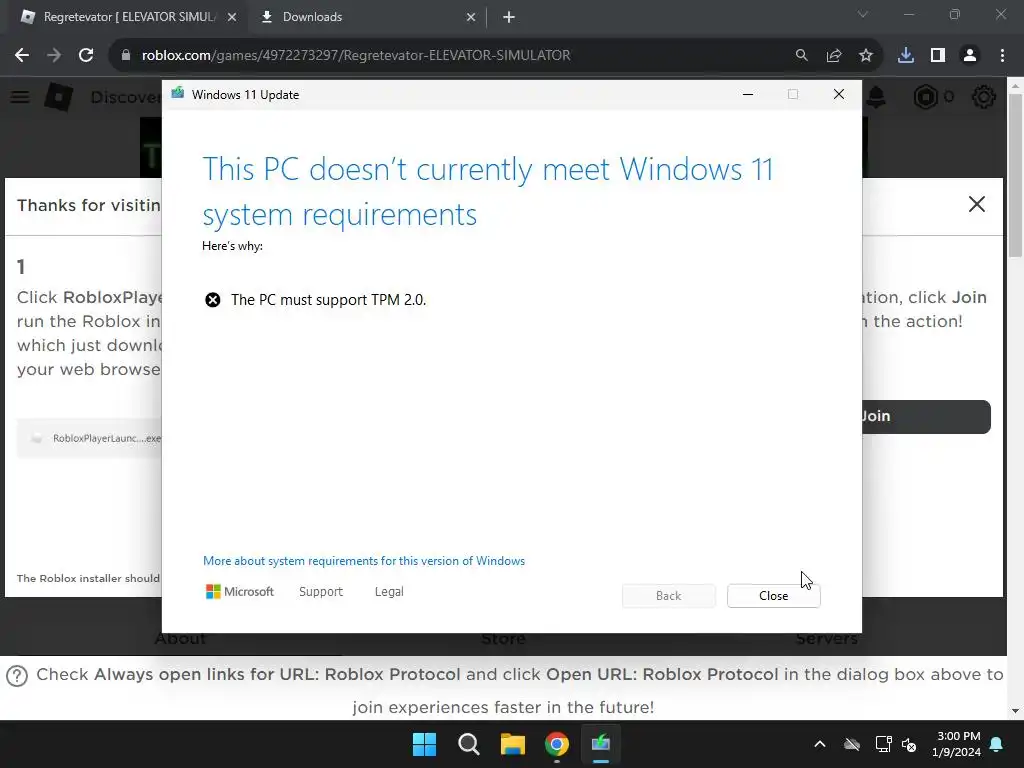This screenshot has width=1024, height=768.
Task: Click the Microsoft logo in the dialog footer
Action: pyautogui.click(x=240, y=592)
